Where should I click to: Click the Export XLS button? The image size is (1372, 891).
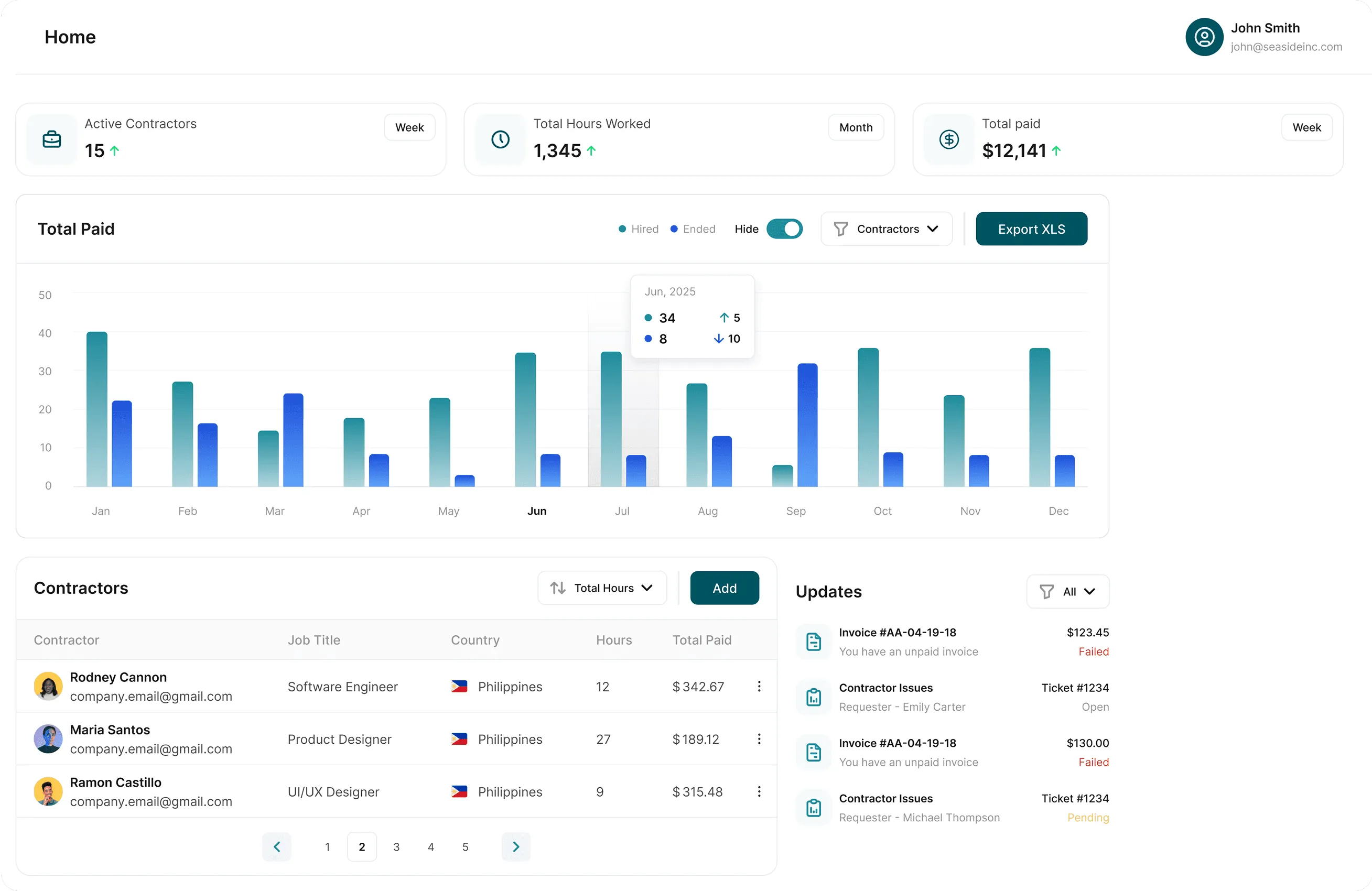pyautogui.click(x=1031, y=229)
